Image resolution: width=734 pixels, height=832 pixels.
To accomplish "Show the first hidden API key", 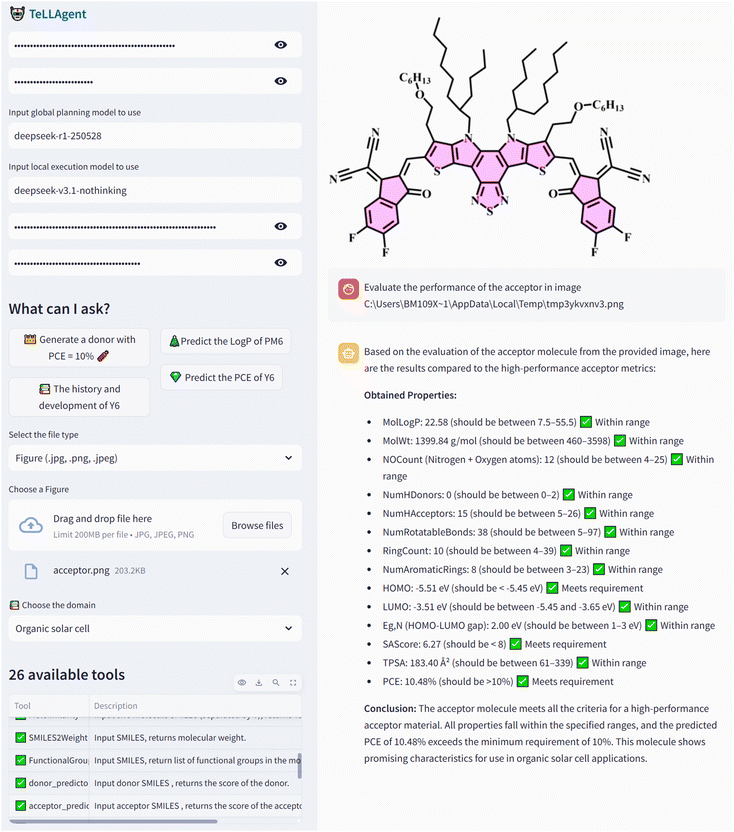I will tap(281, 45).
